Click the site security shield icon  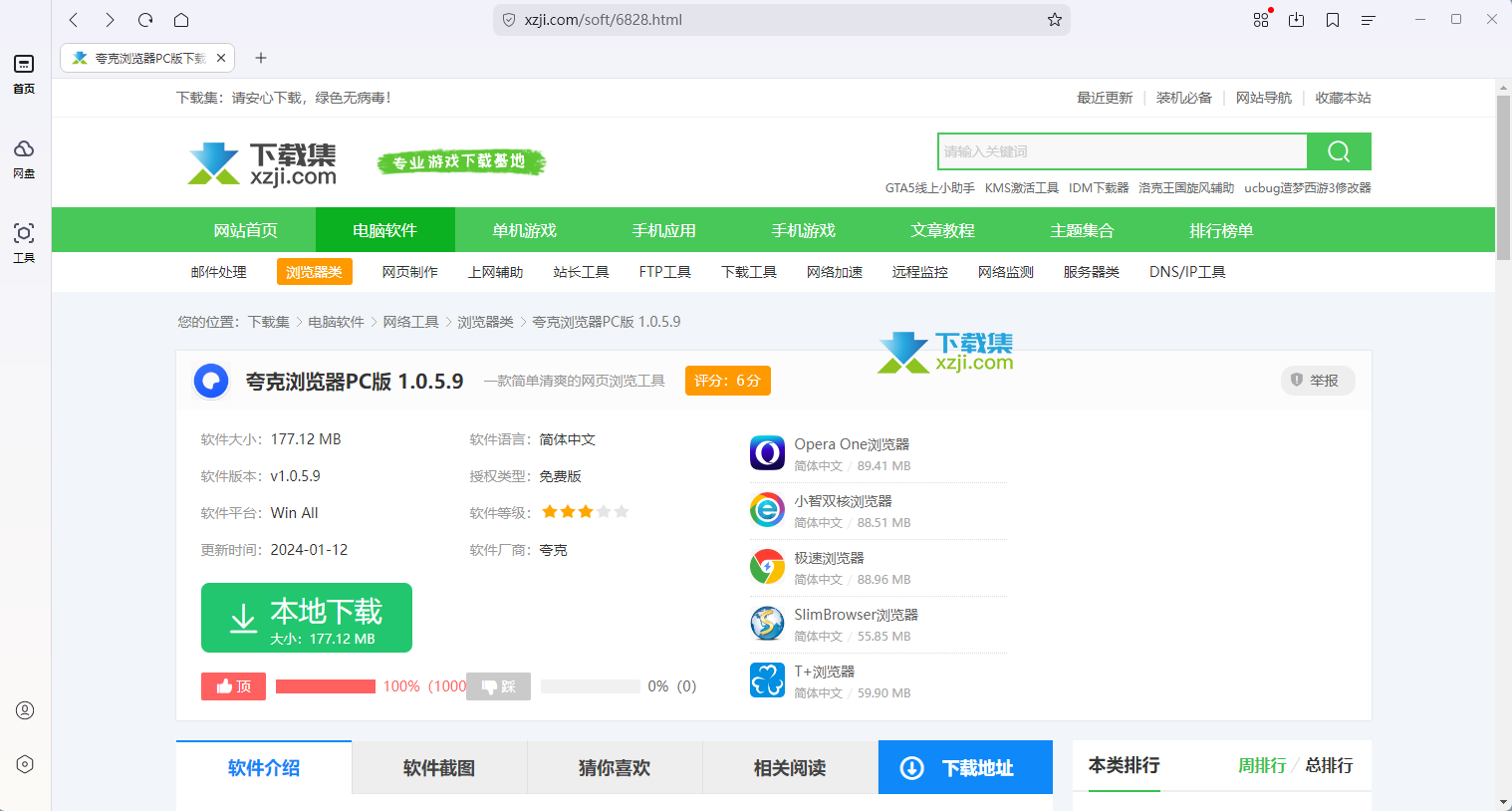coord(509,20)
